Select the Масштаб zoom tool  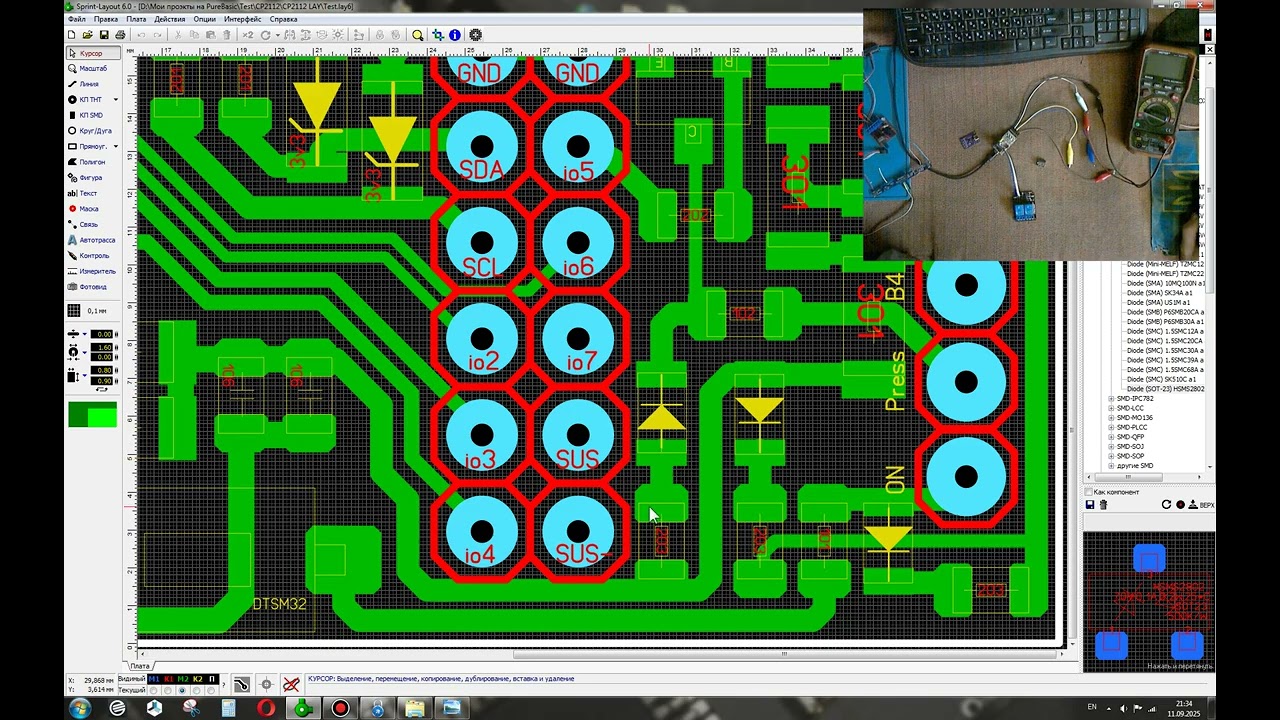click(94, 68)
